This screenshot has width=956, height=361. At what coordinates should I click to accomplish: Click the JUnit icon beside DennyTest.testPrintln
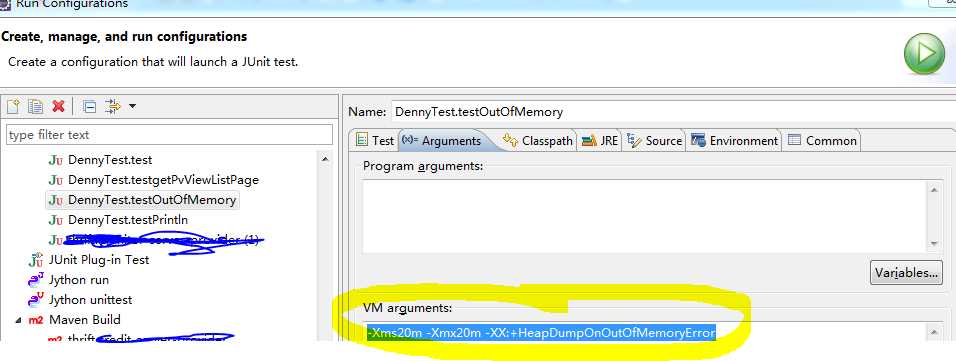point(56,220)
